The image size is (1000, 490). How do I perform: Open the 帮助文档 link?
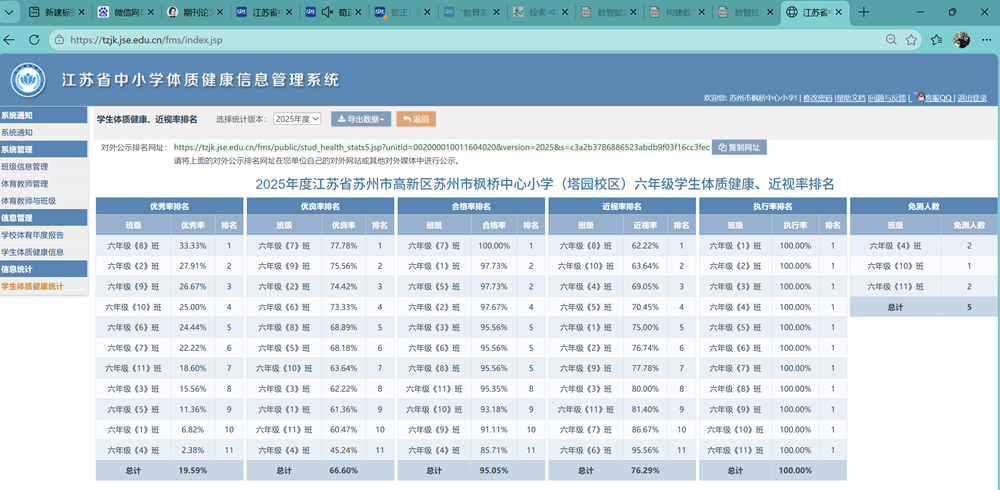851,98
